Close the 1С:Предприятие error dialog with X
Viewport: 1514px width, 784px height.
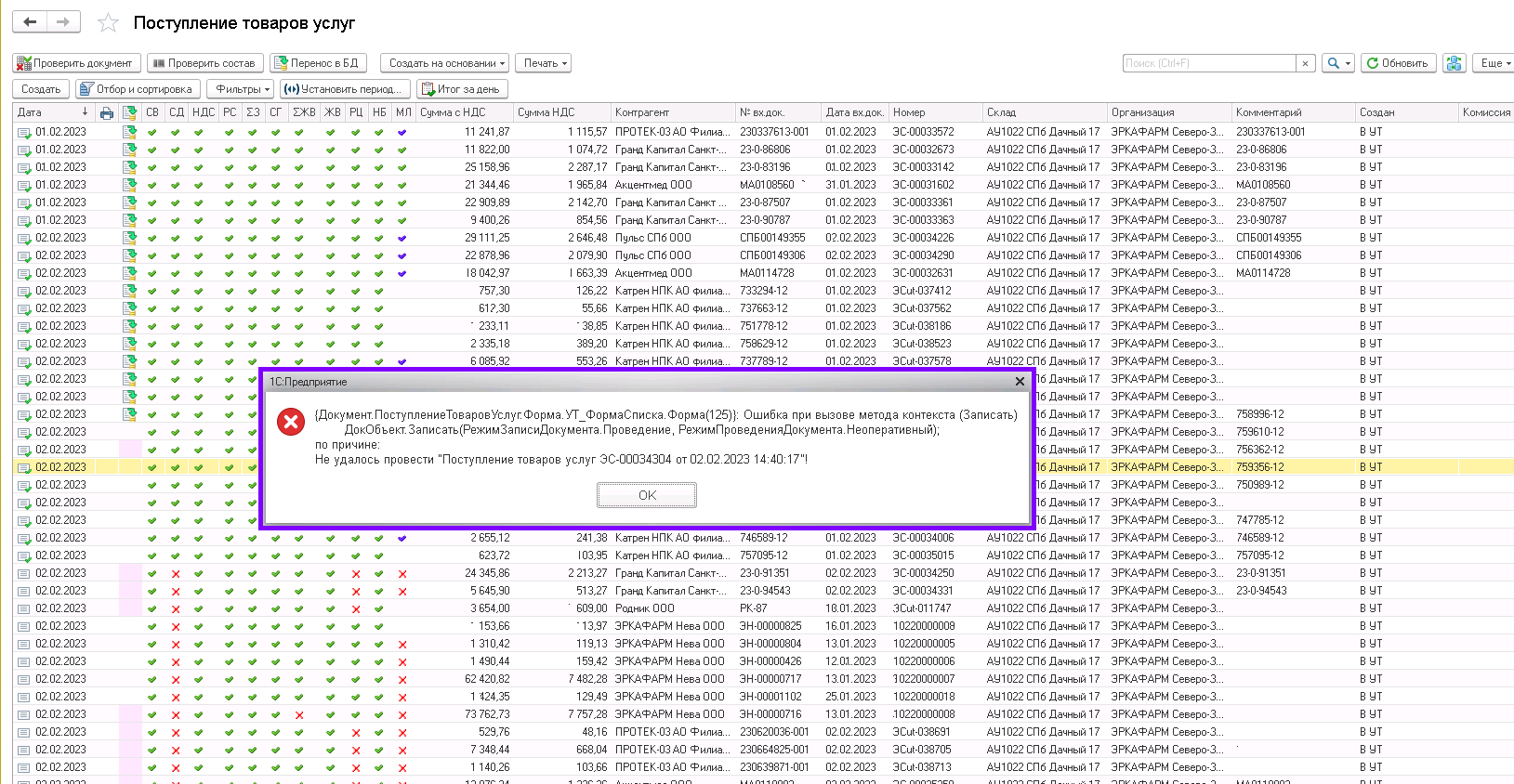[x=1020, y=382]
